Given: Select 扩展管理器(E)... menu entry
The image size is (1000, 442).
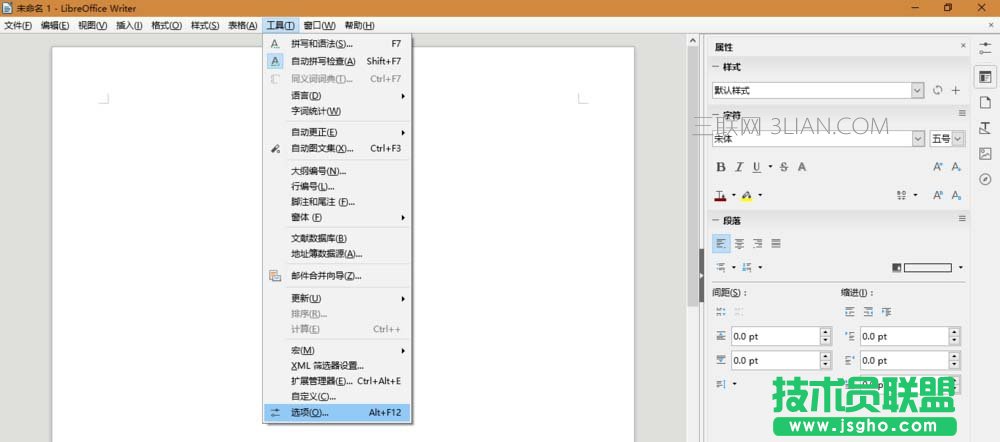Looking at the screenshot, I should click(337, 381).
